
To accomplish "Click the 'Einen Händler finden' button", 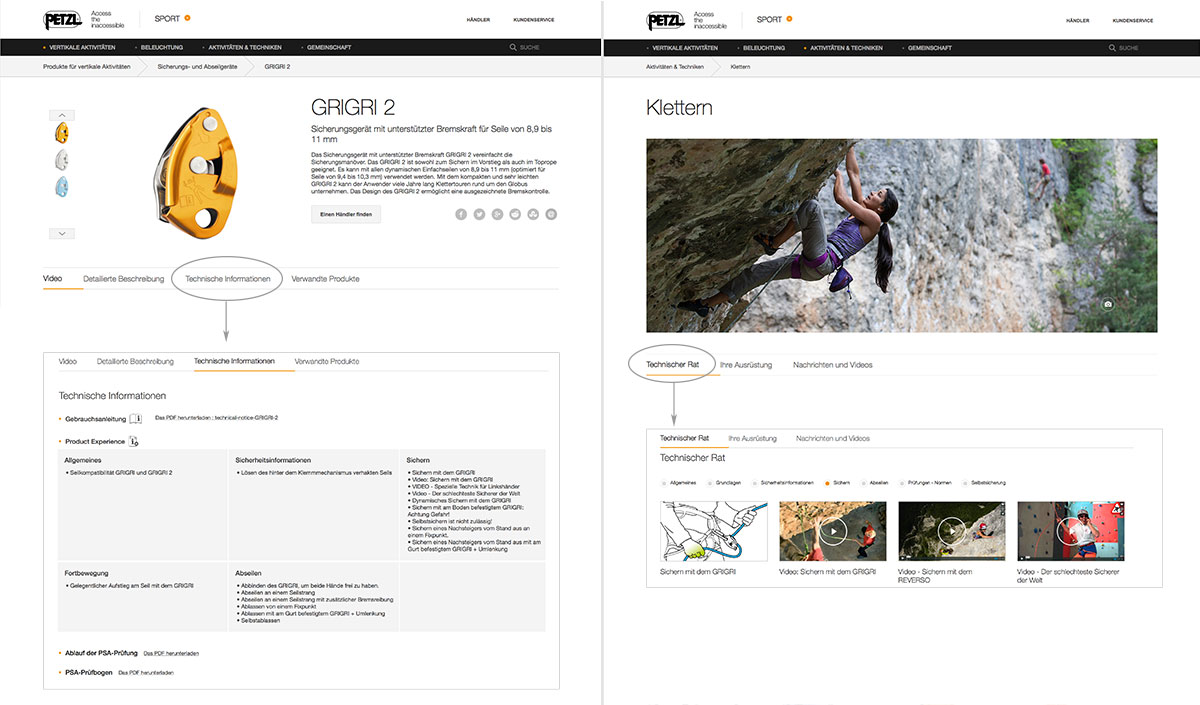I will tap(346, 214).
